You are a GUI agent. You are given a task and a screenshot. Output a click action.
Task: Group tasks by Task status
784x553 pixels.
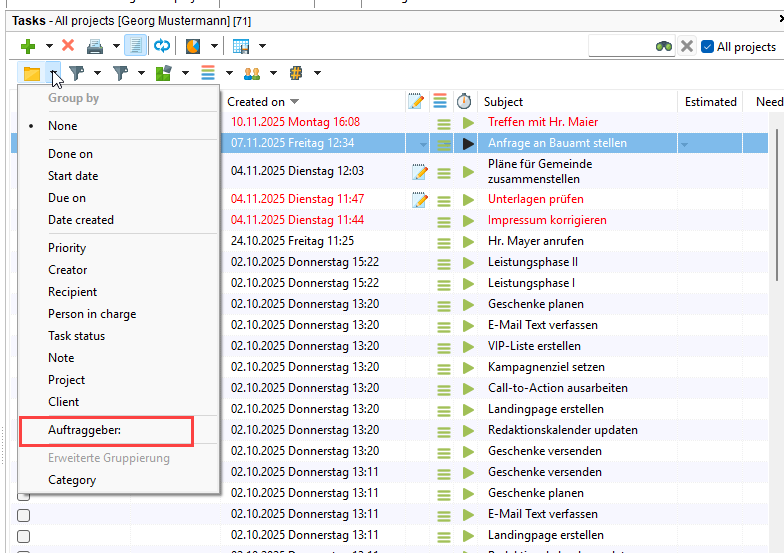tap(76, 336)
